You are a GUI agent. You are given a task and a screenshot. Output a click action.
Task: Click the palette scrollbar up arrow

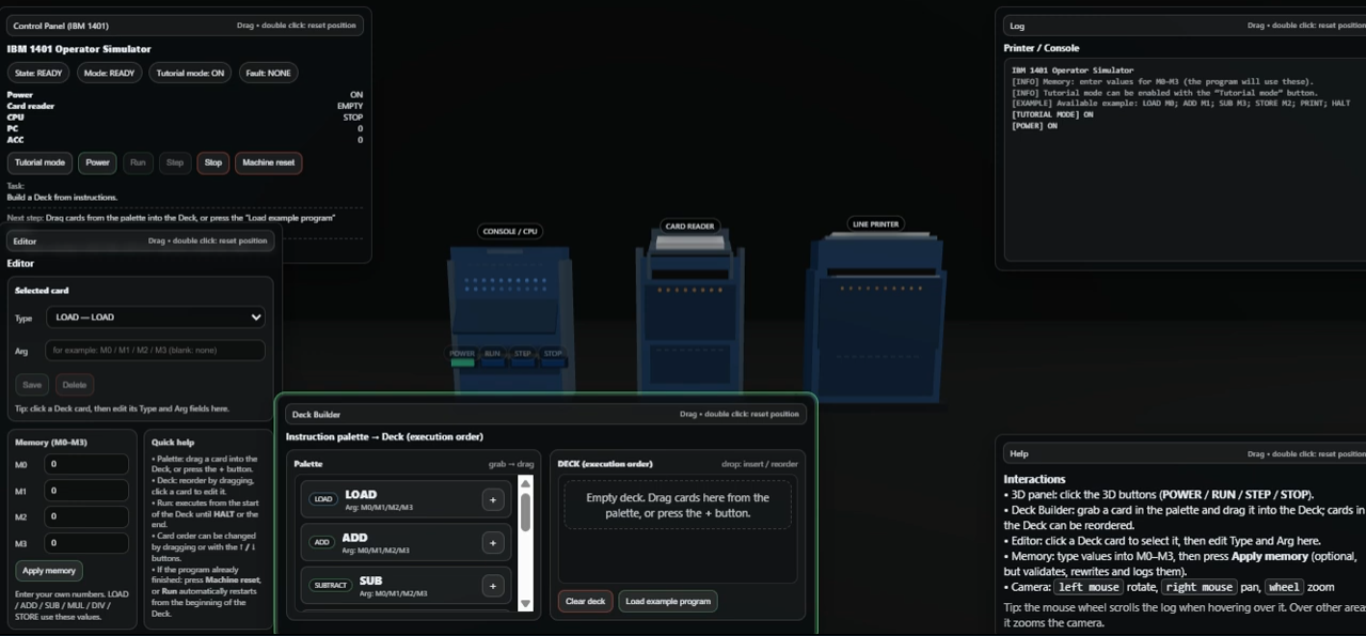pos(525,482)
